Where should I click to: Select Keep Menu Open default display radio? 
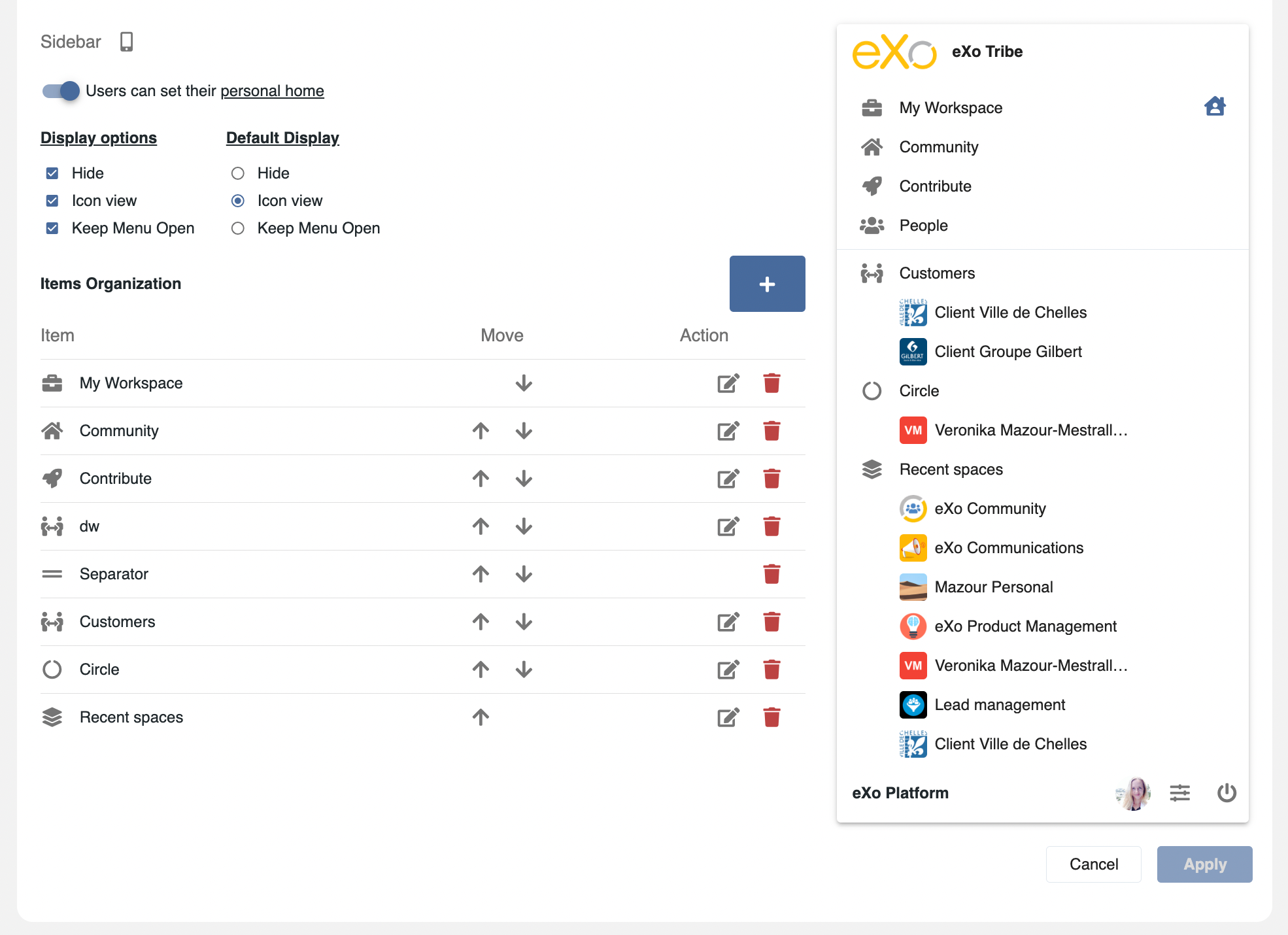click(x=238, y=228)
